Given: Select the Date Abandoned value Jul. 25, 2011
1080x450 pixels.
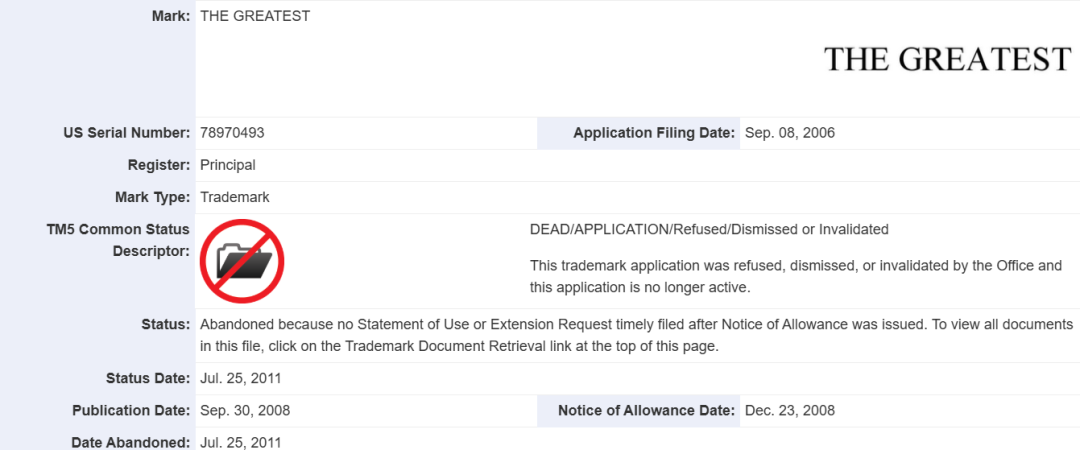Looking at the screenshot, I should coord(241,442).
